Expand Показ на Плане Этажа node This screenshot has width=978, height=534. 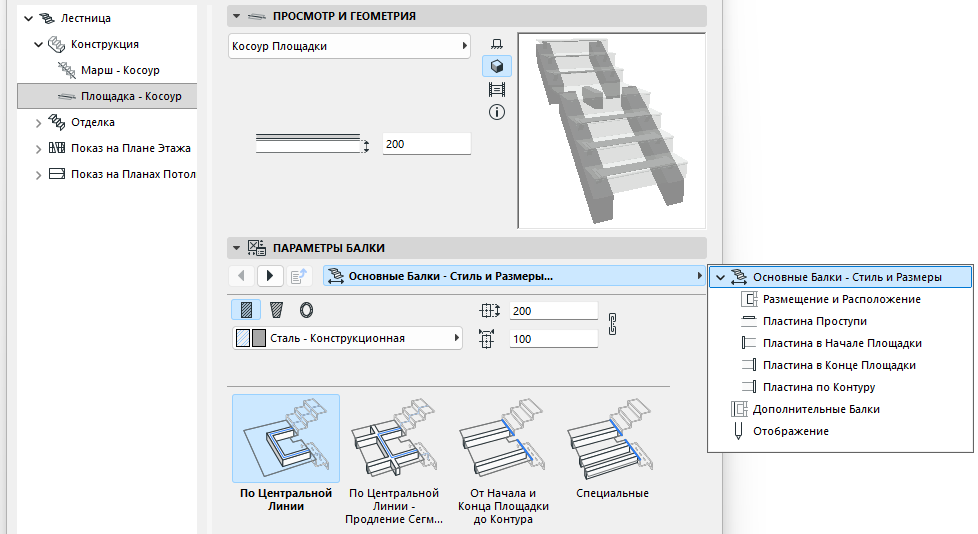pos(39,148)
